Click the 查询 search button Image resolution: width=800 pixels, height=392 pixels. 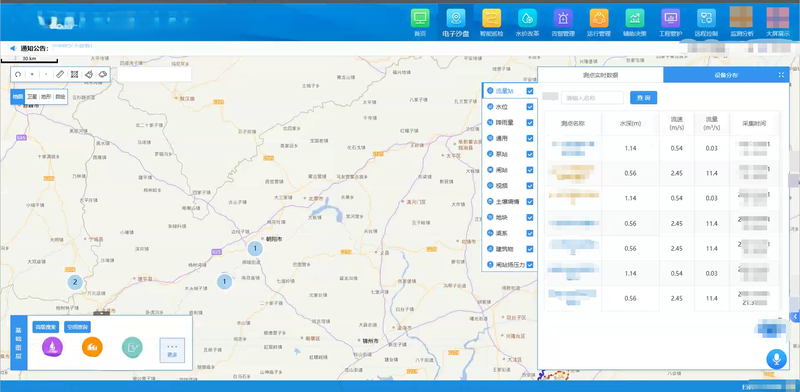pyautogui.click(x=643, y=97)
